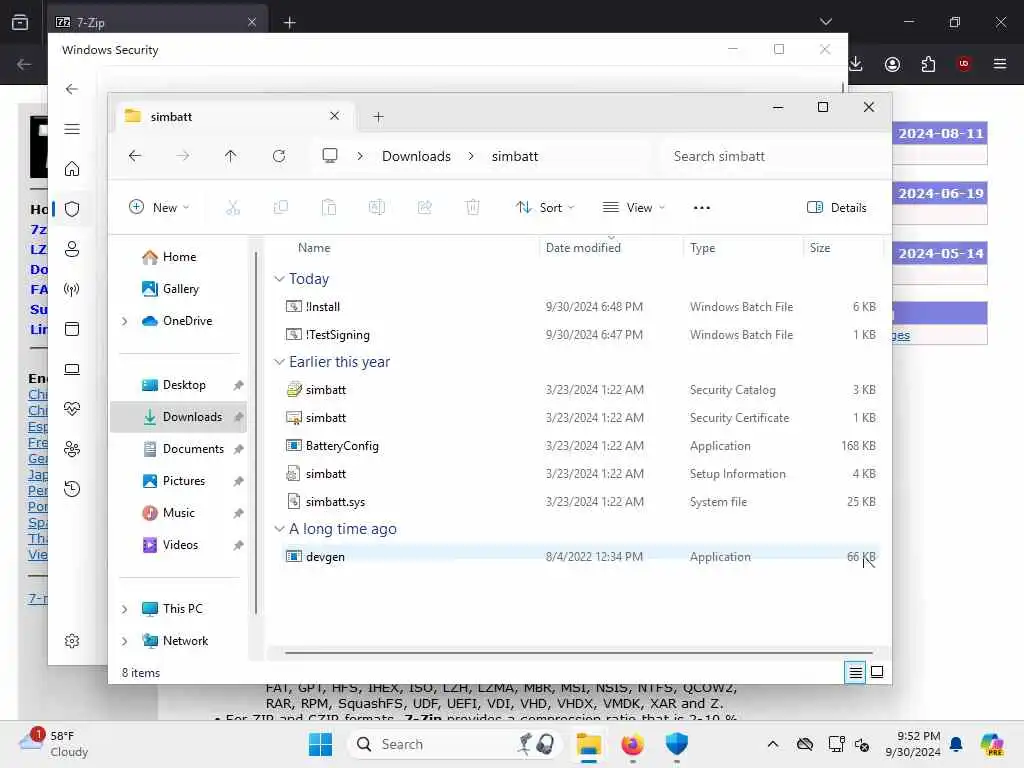Select Gallery in the navigation pane
1024x768 pixels.
(178, 289)
